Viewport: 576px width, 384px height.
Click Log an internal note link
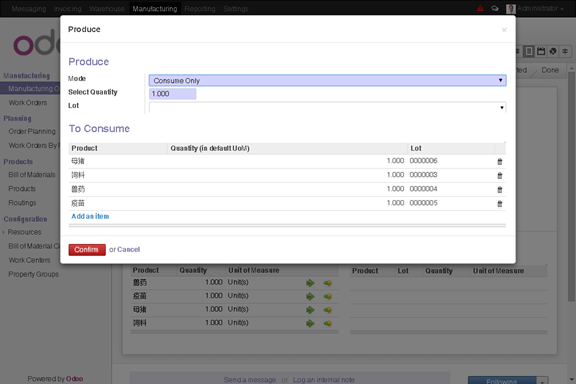[x=323, y=380]
